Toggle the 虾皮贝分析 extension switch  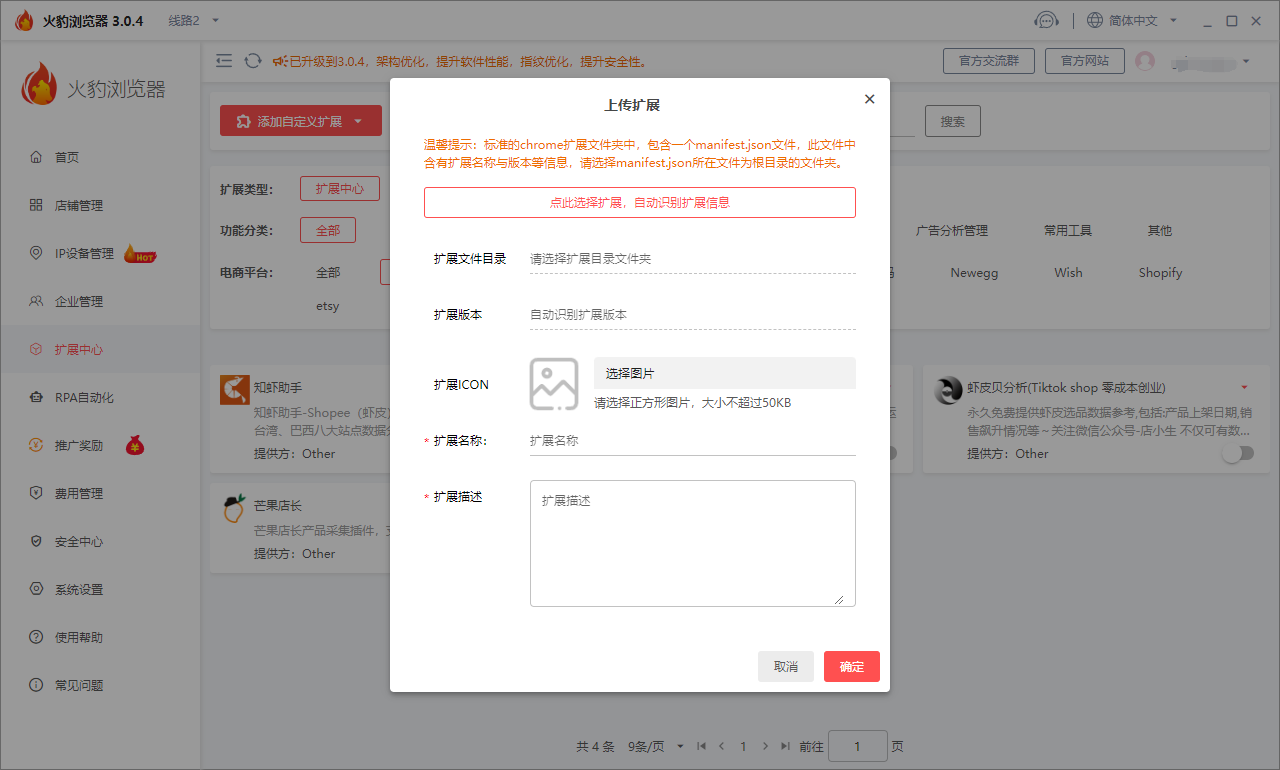click(1237, 453)
